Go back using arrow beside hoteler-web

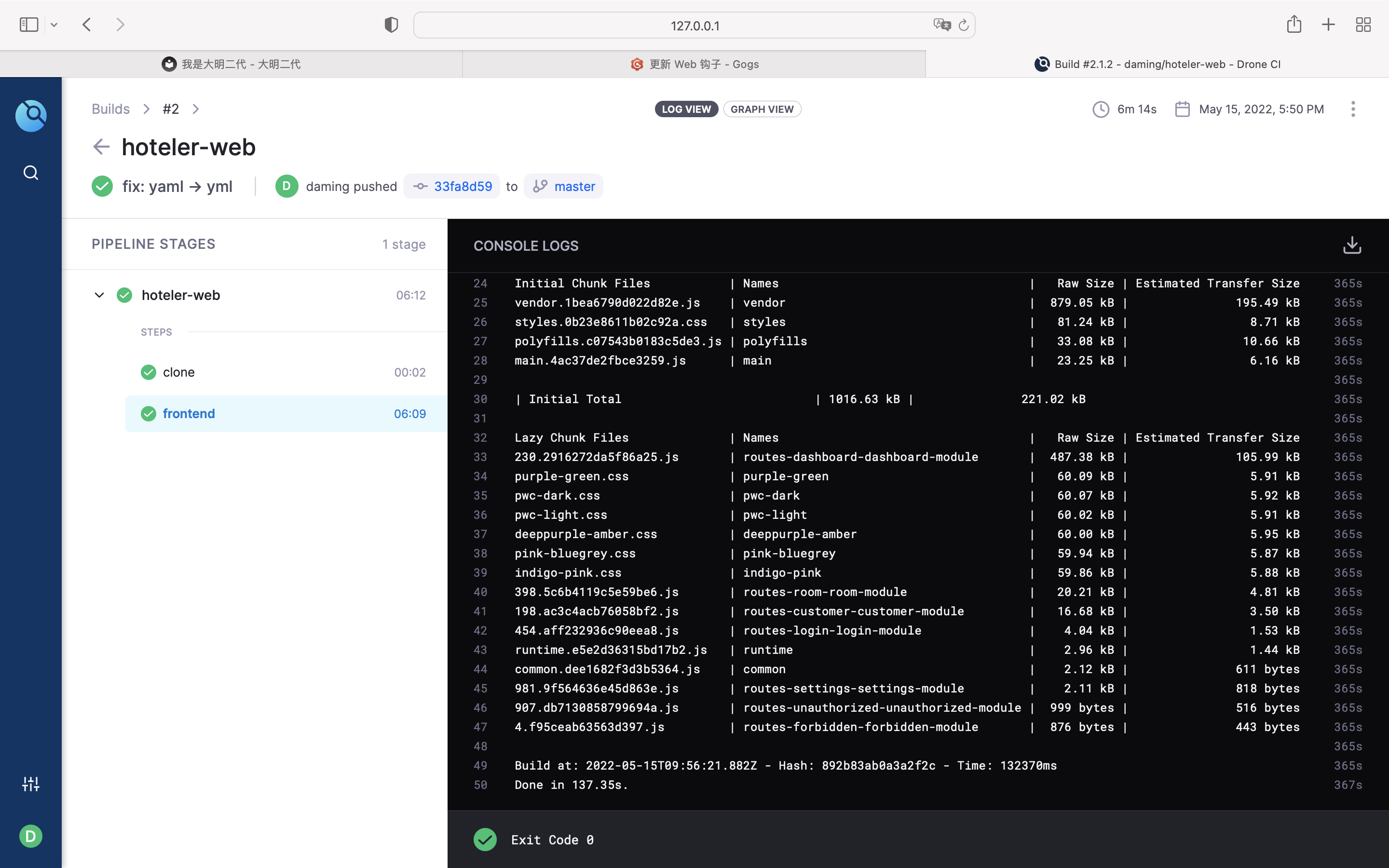click(x=101, y=147)
